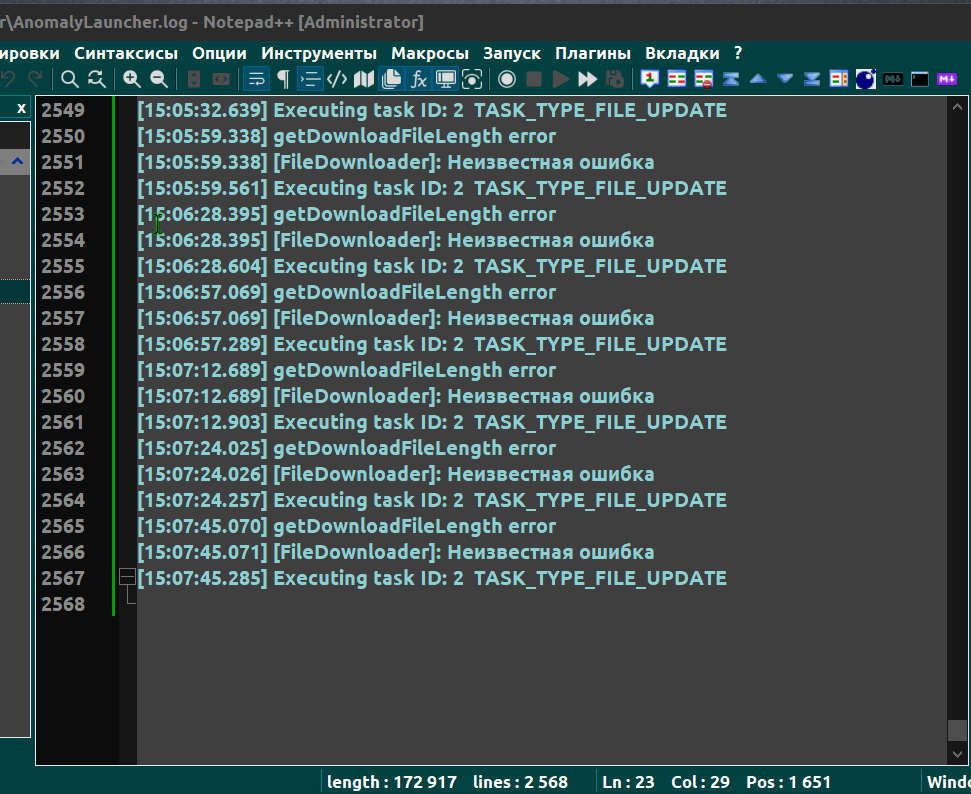
Task: Click the length : 172 917 status field
Action: tap(391, 782)
